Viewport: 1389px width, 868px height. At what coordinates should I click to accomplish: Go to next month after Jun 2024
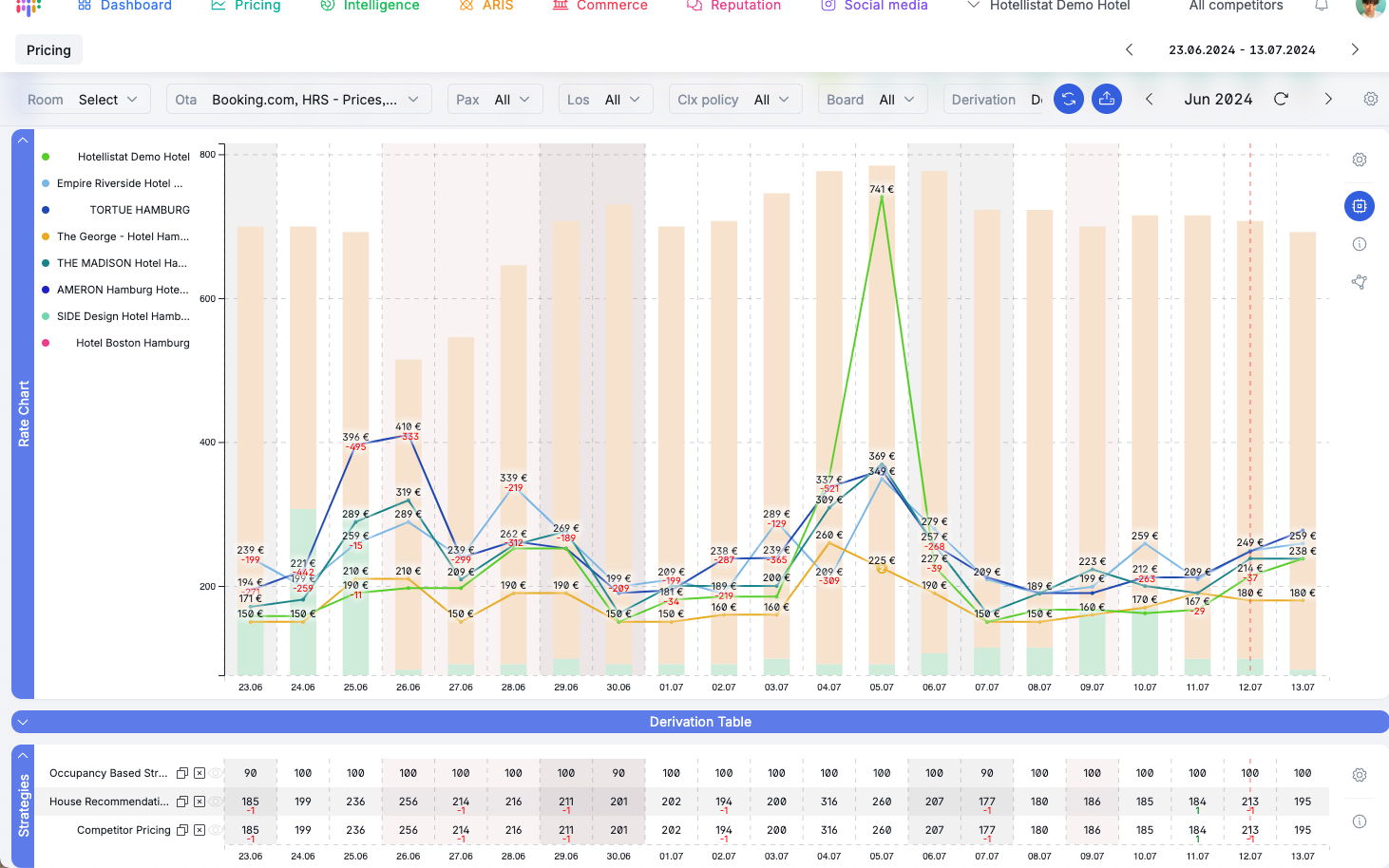1328,99
